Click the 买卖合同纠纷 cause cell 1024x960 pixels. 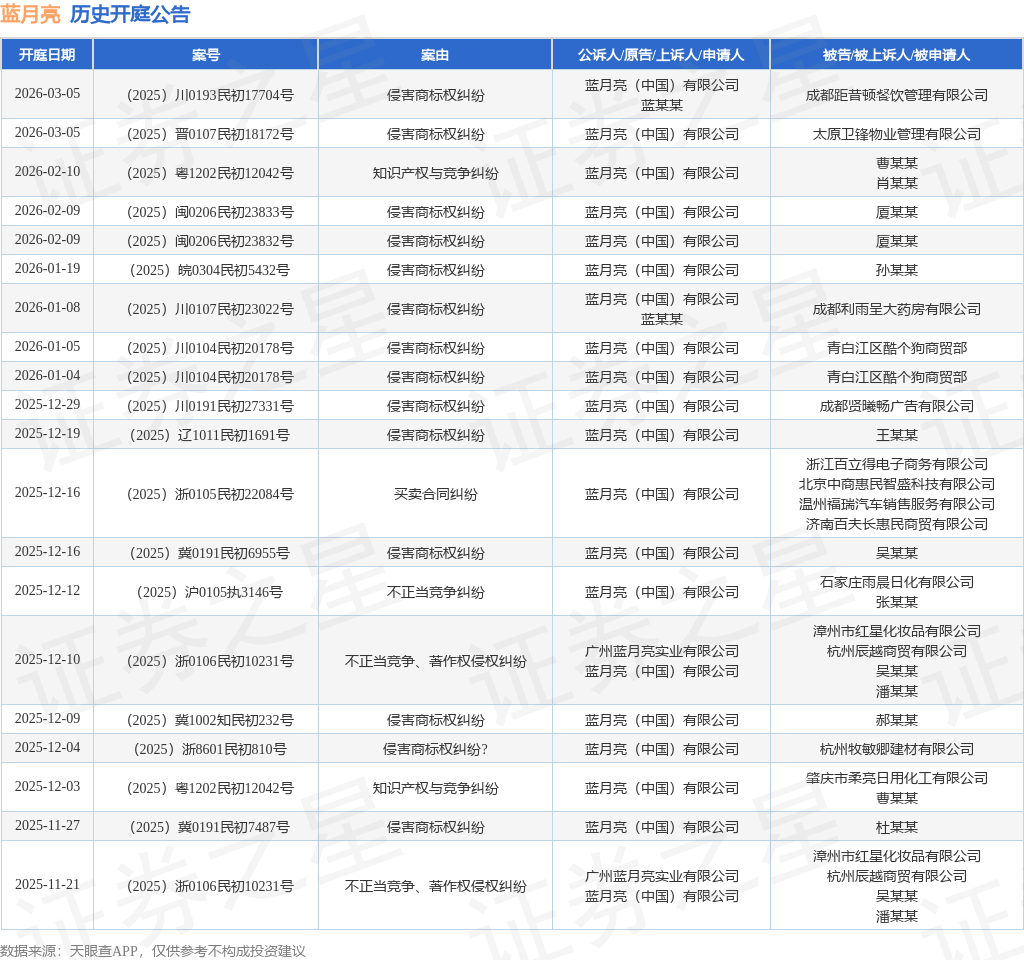(x=435, y=494)
